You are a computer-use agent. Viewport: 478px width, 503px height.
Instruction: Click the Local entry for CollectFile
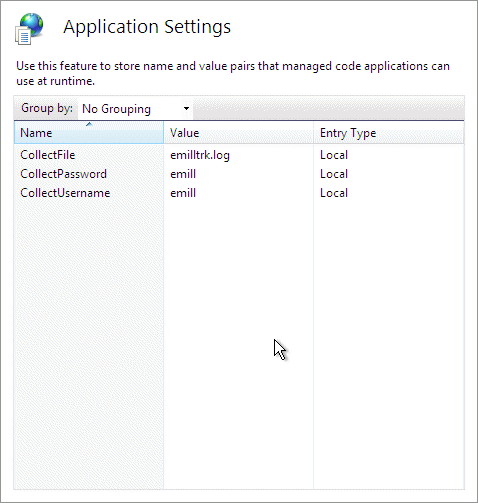[x=334, y=155]
